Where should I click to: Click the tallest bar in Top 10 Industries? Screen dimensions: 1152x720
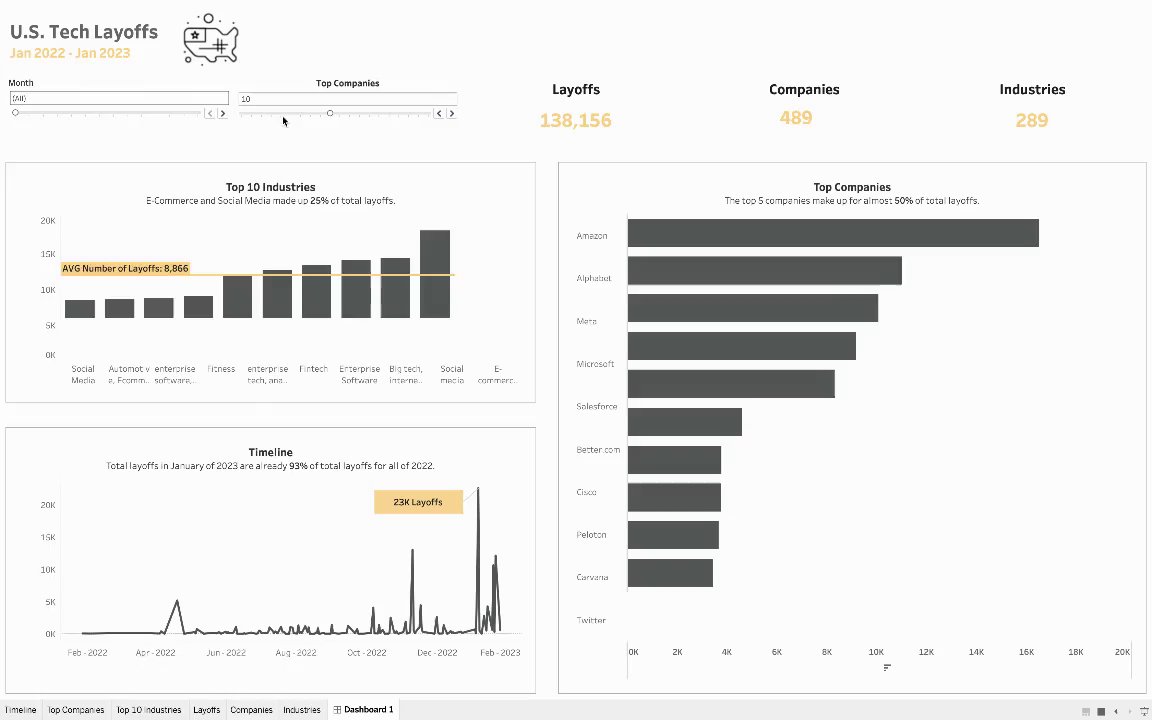[x=435, y=274]
